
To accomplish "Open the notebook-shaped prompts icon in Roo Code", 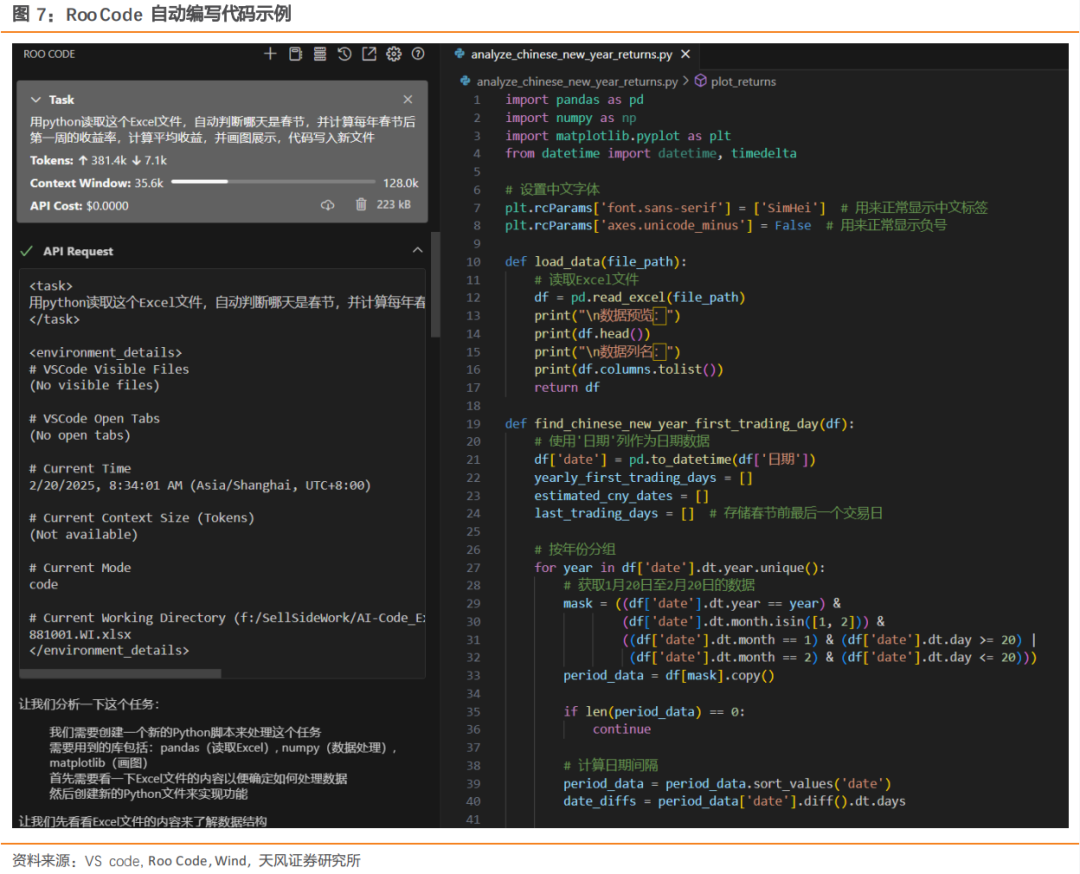I will click(x=295, y=54).
